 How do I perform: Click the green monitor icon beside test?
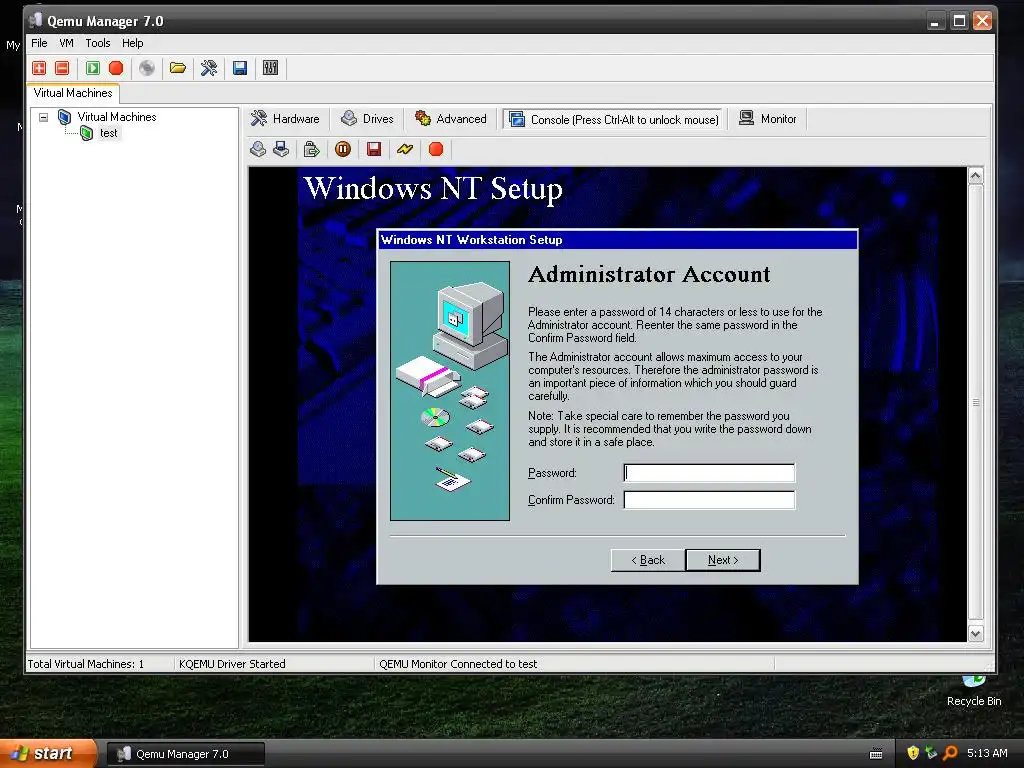pos(87,133)
